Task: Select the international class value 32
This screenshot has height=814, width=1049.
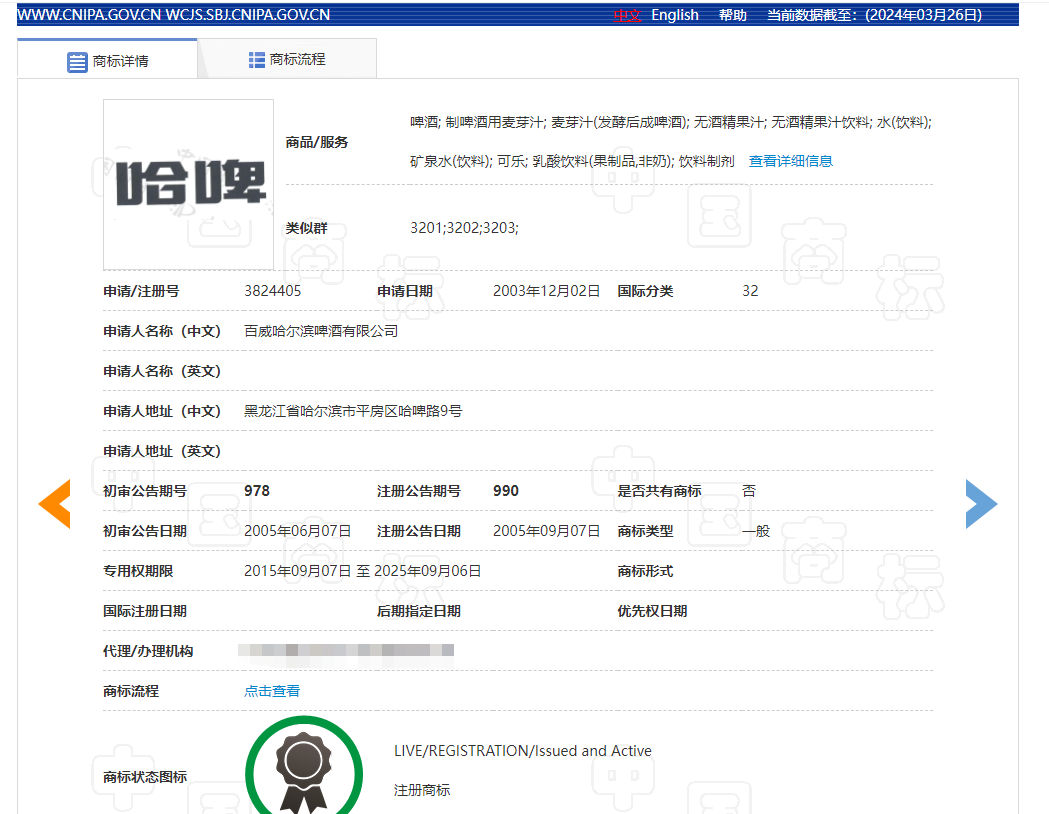Action: 750,291
